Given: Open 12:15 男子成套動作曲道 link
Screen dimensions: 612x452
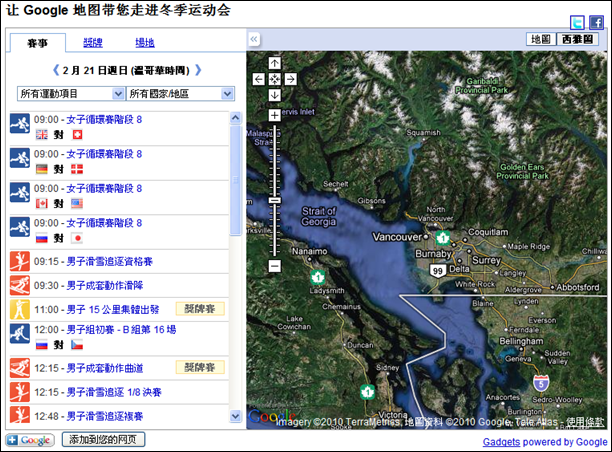Looking at the screenshot, I should coord(105,368).
